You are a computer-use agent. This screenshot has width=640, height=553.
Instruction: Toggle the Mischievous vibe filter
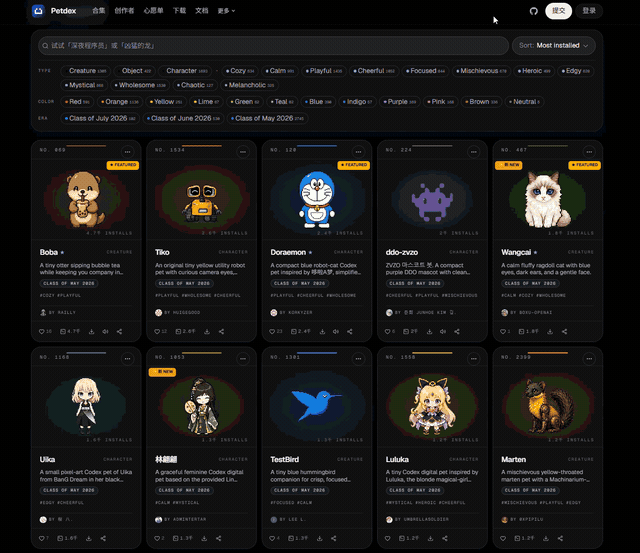[x=481, y=71]
